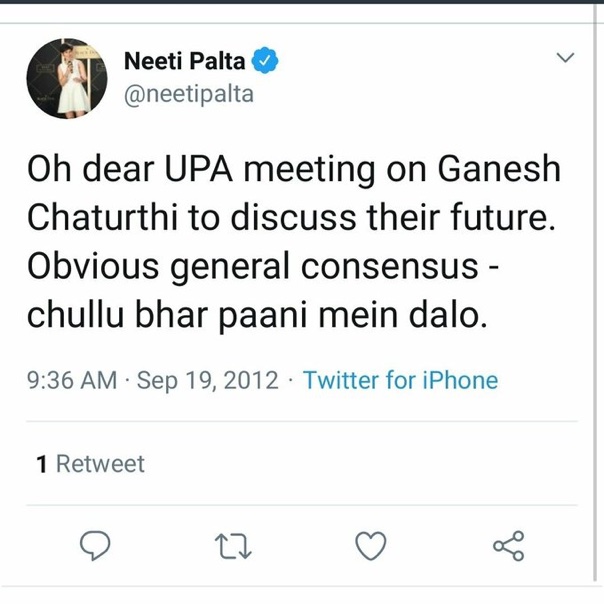Click the Neeti Palta display name
This screenshot has height=604, width=604.
(x=185, y=61)
